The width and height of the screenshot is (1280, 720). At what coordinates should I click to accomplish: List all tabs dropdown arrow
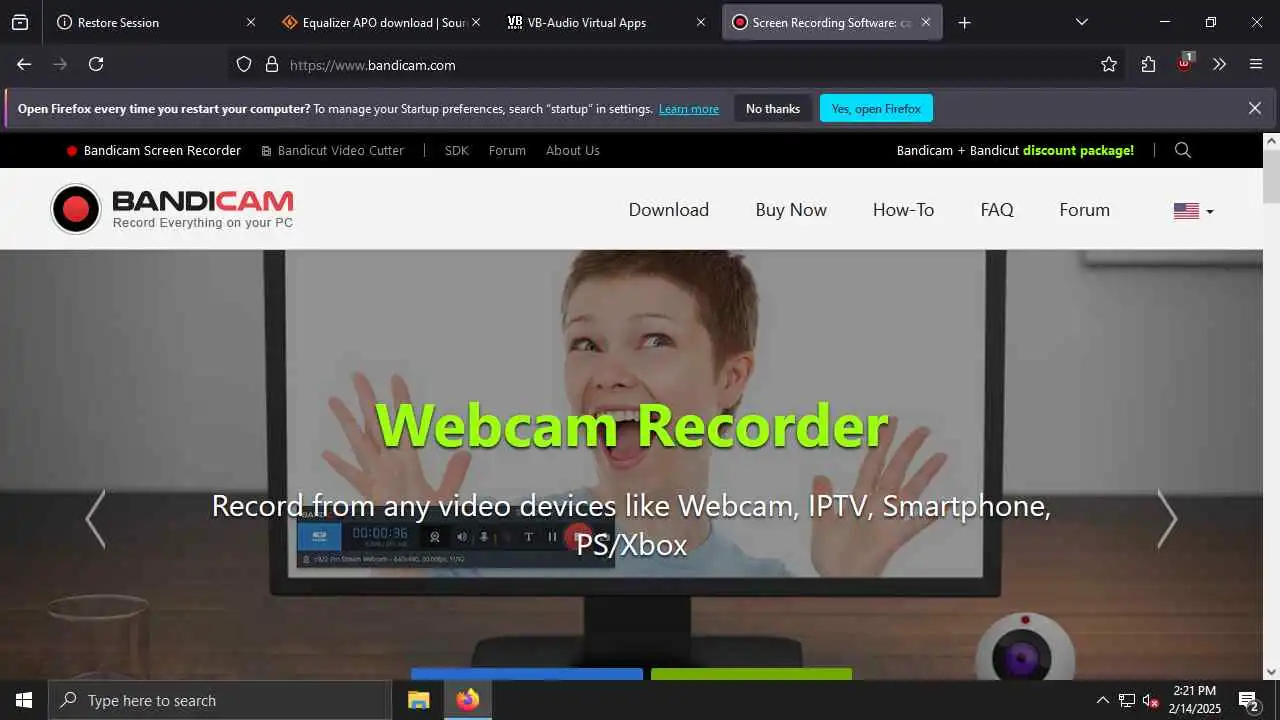(1081, 22)
